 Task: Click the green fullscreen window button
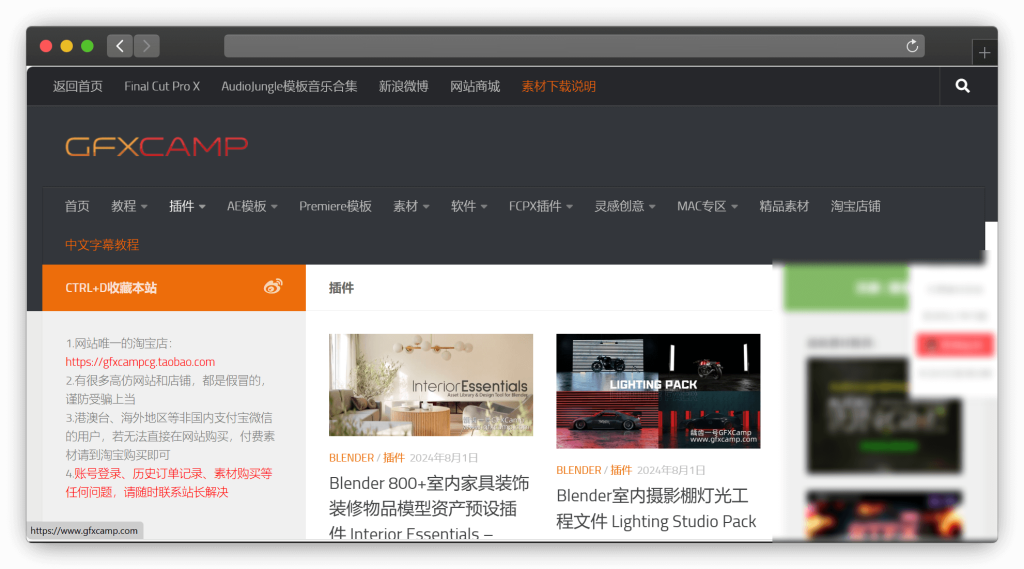pyautogui.click(x=87, y=46)
